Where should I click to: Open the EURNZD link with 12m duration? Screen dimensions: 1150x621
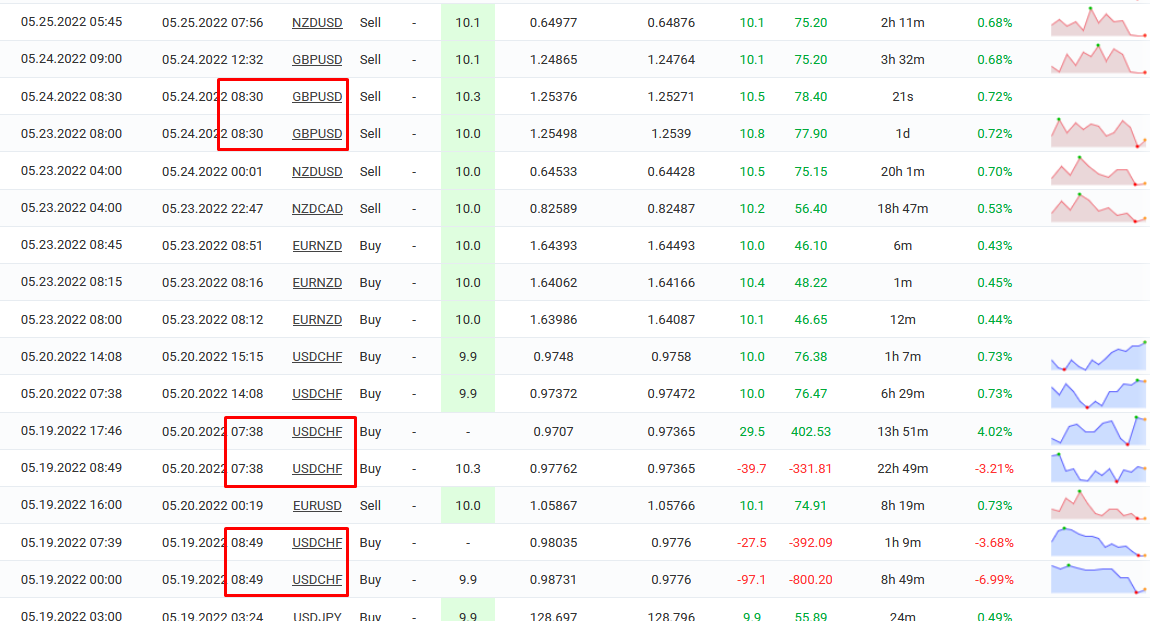click(317, 320)
